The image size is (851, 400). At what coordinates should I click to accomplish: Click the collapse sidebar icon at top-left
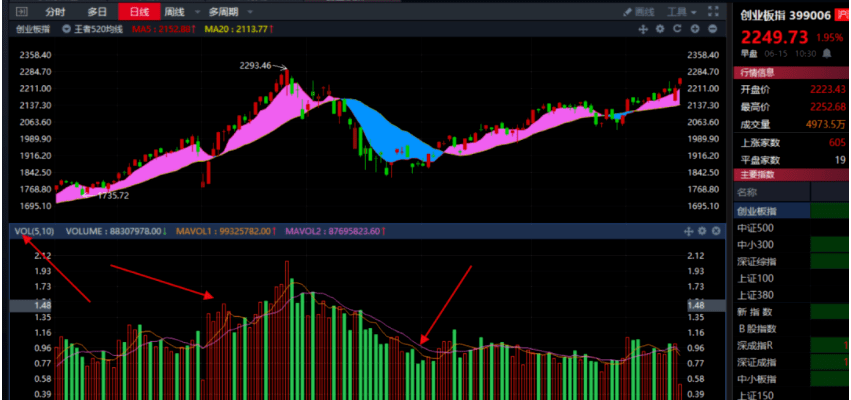coord(21,12)
